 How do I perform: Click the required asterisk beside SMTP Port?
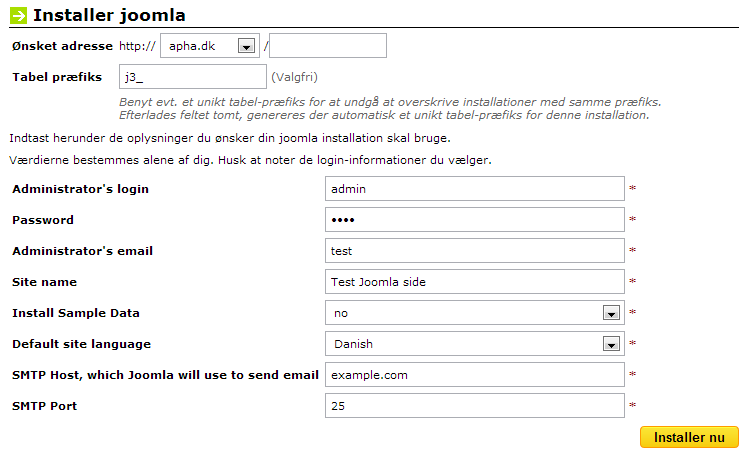(632, 405)
